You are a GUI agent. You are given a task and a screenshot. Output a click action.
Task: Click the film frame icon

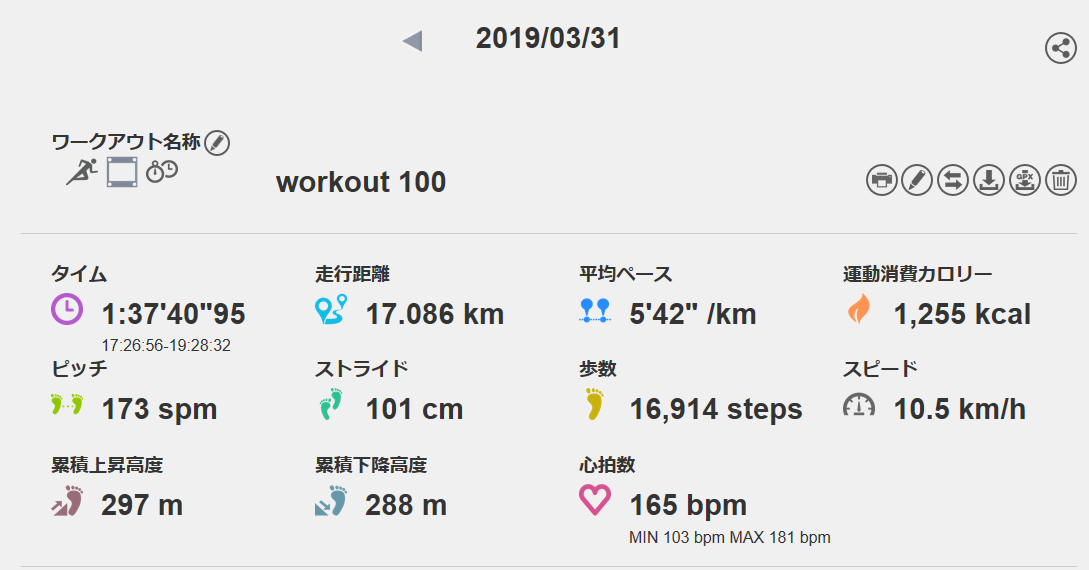click(x=122, y=171)
